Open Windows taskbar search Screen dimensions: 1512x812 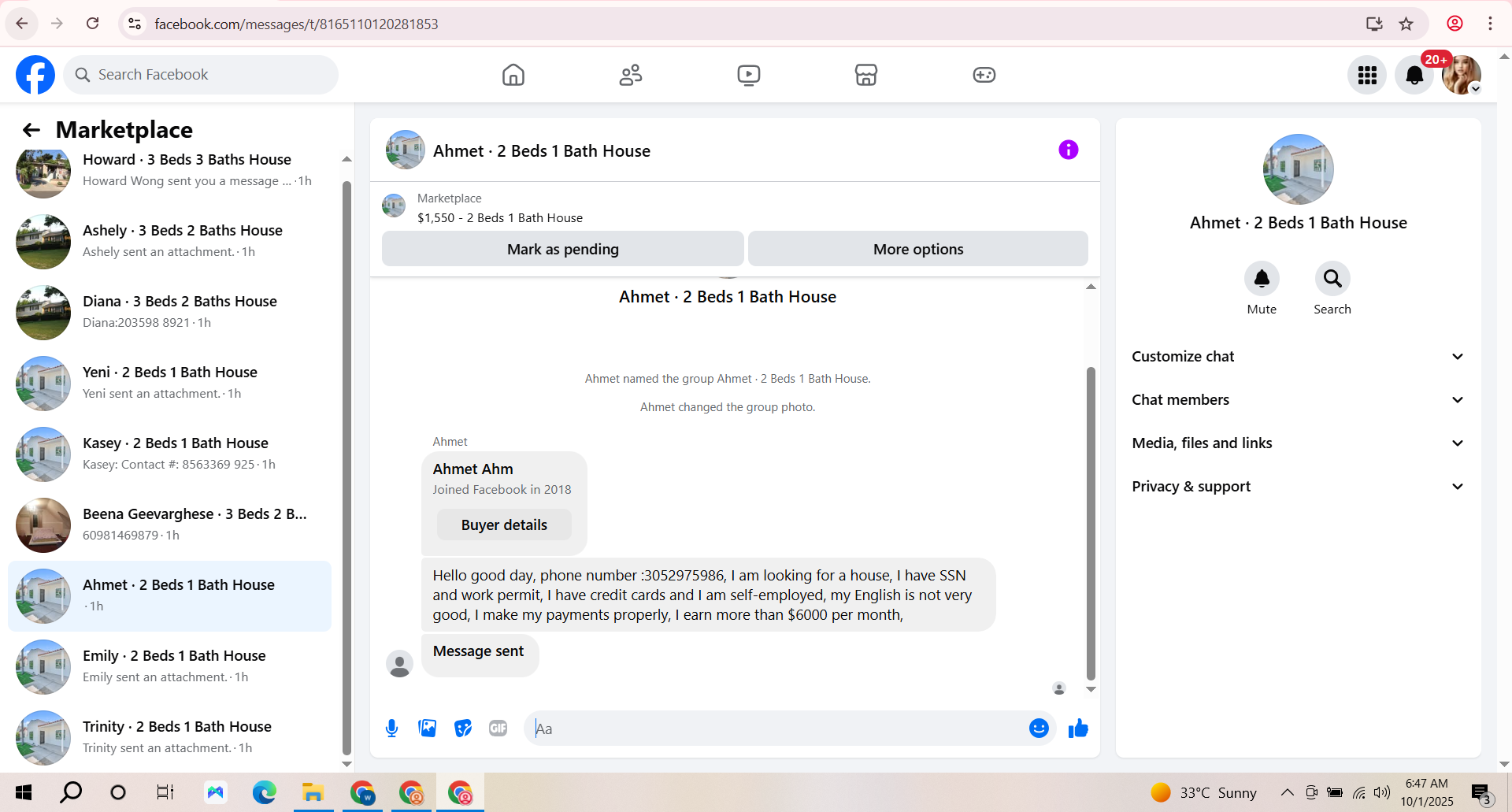pyautogui.click(x=71, y=792)
